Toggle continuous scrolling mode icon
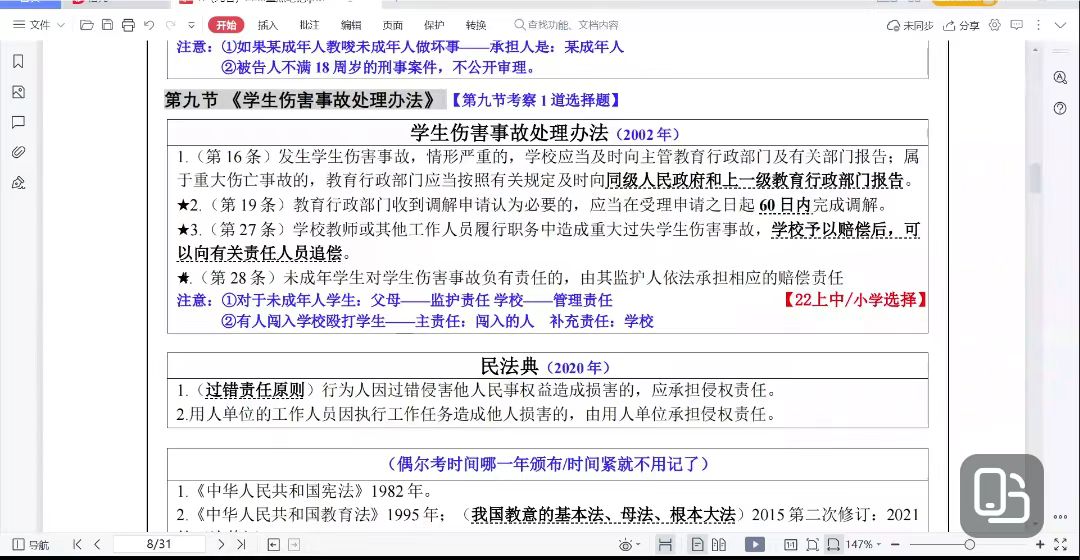1080x560 pixels. click(x=665, y=545)
